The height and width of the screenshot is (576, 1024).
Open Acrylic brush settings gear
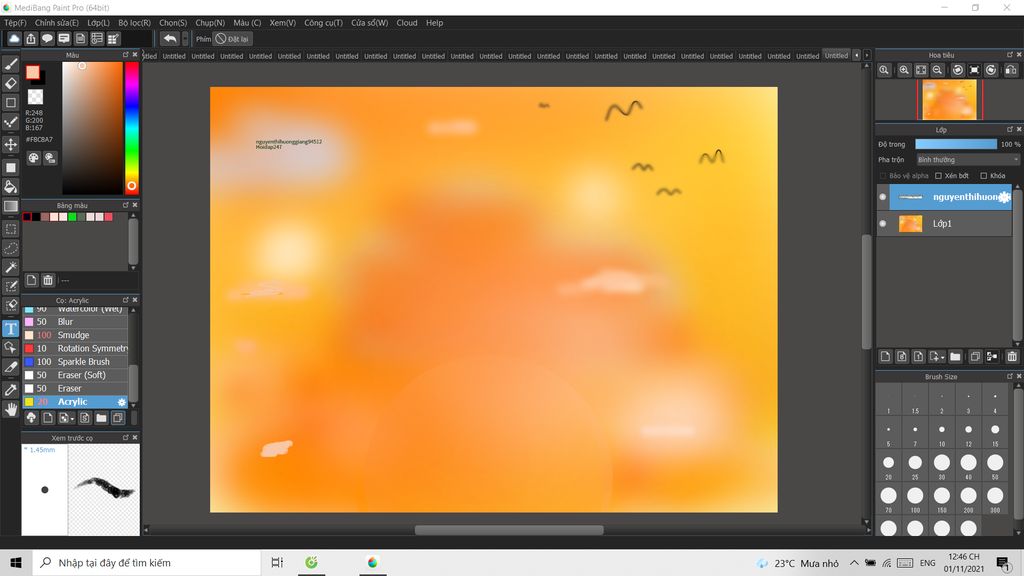(x=121, y=402)
